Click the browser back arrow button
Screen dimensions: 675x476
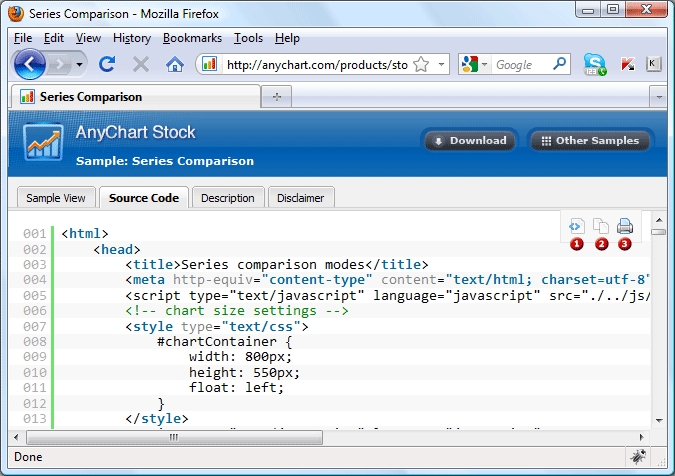click(x=30, y=64)
